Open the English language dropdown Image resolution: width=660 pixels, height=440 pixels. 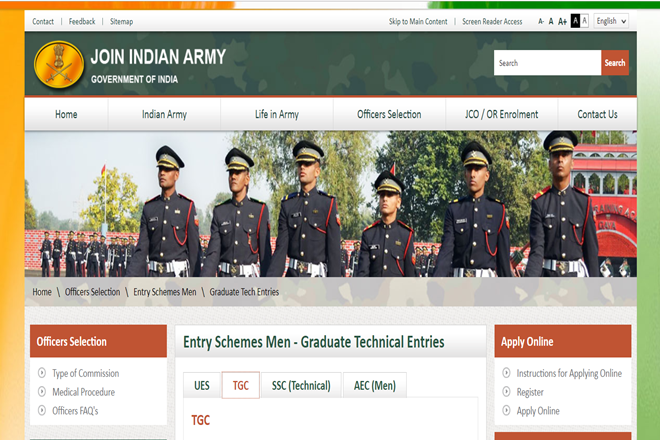coord(611,21)
